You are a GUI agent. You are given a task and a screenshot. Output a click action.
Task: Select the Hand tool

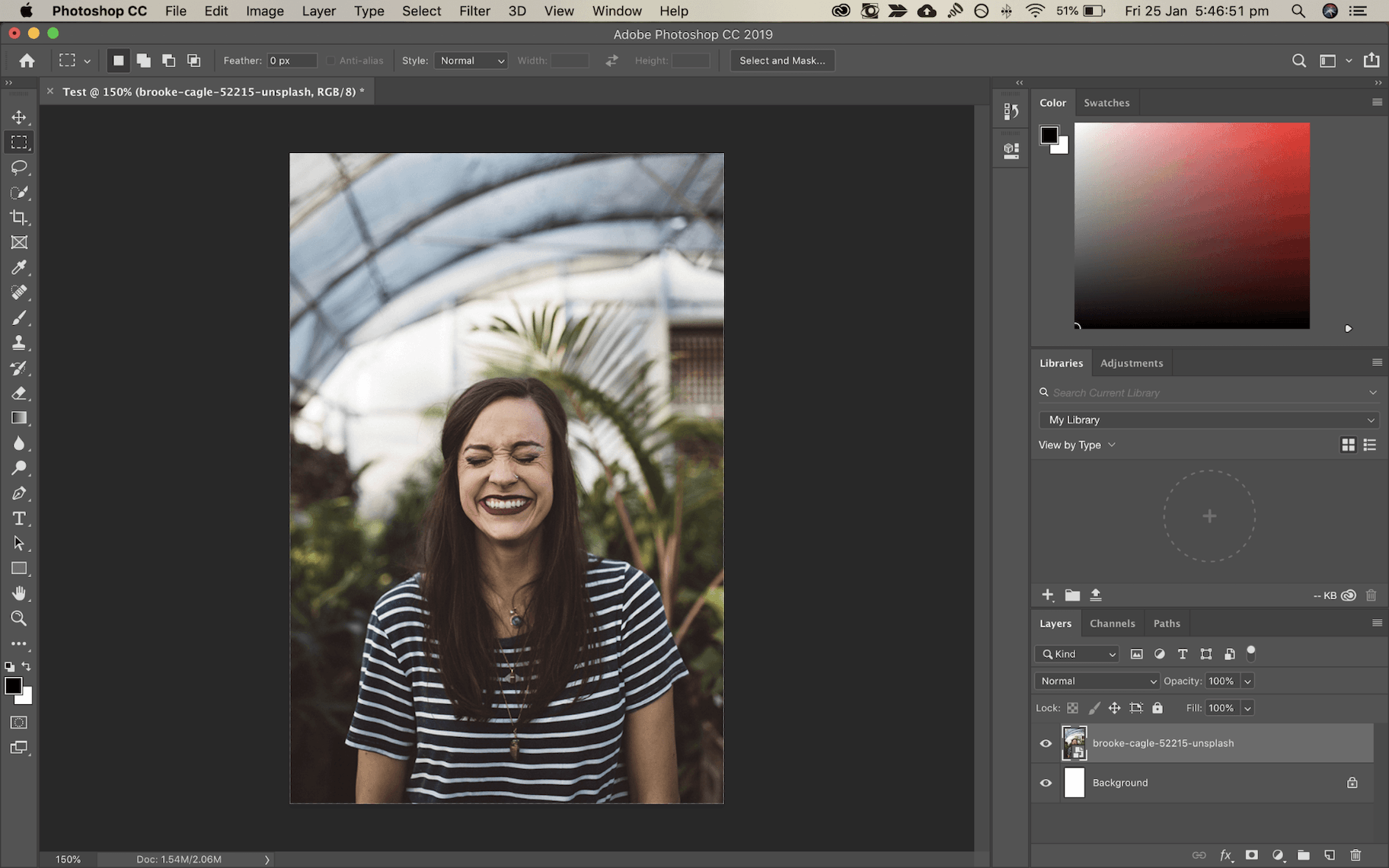[x=19, y=593]
